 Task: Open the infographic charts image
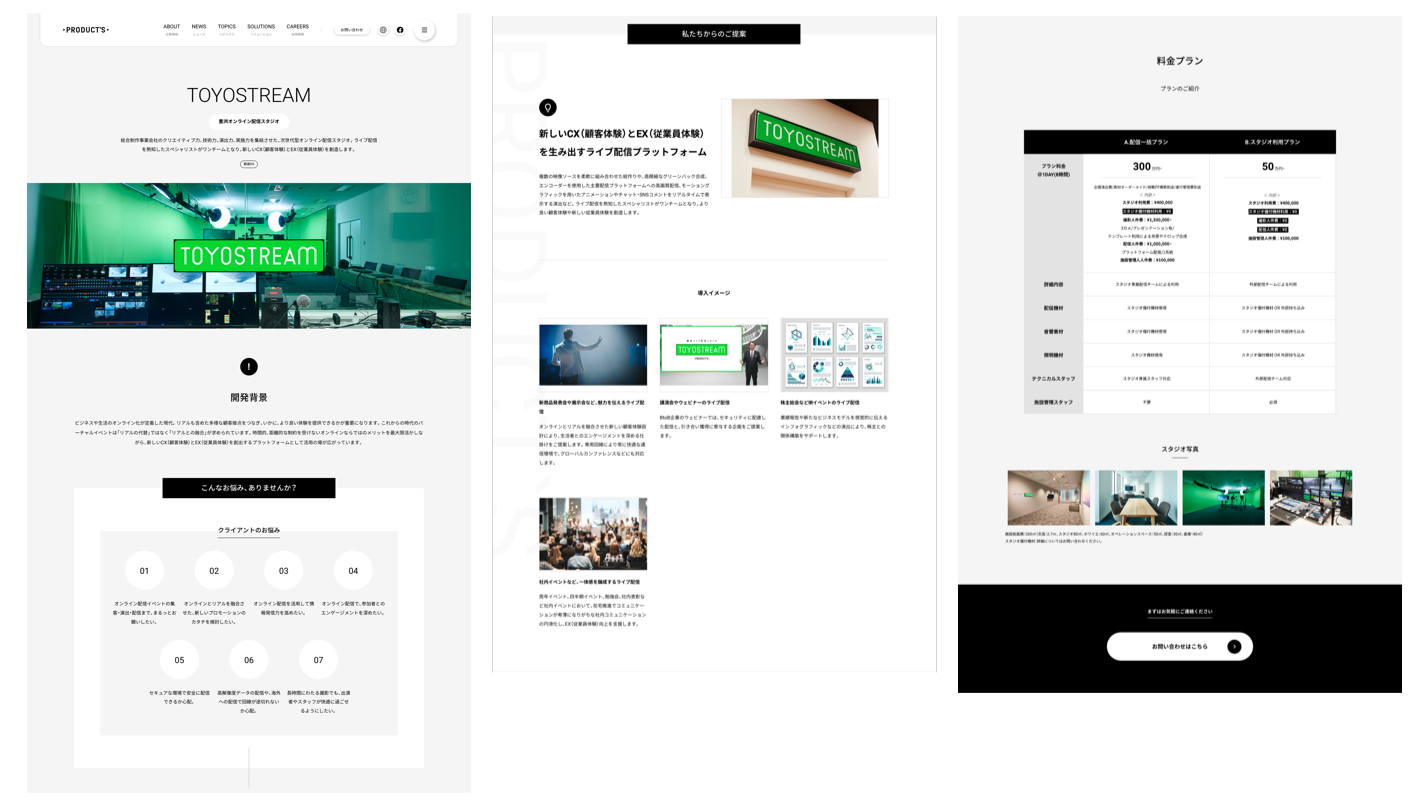pos(834,355)
